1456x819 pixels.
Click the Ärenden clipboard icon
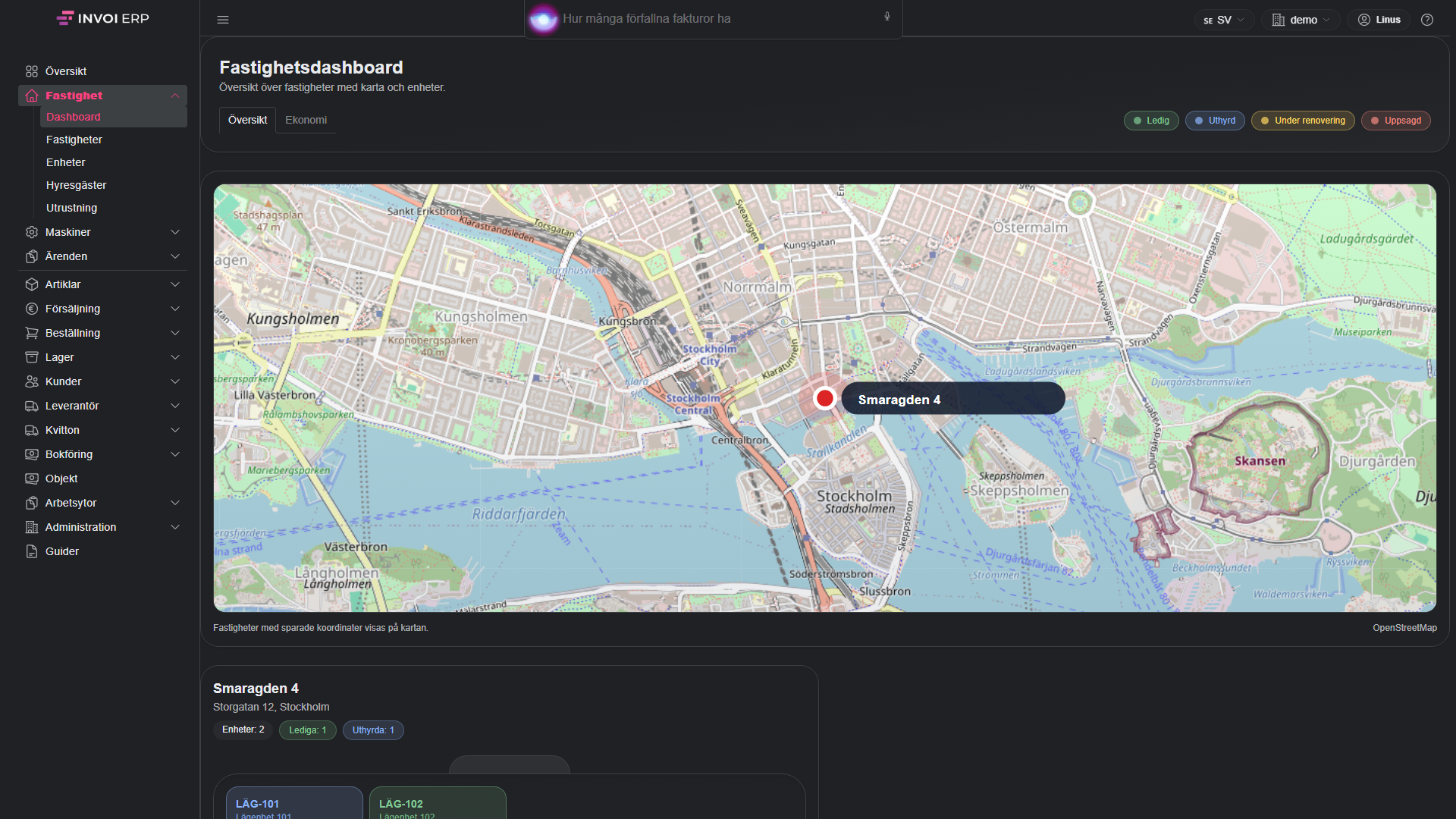32,256
